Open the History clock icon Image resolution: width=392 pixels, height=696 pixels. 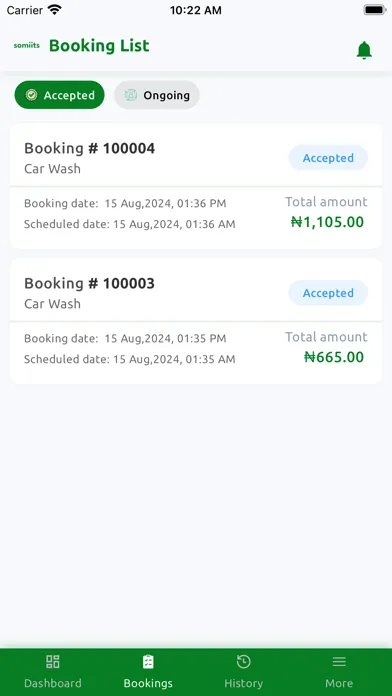pos(243,662)
